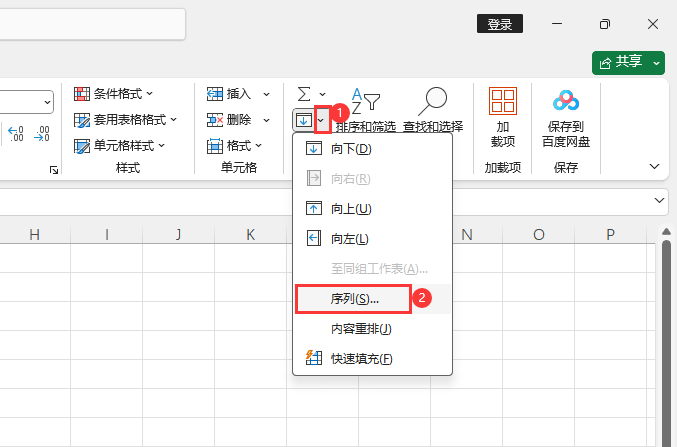Open Find and Select (查找和选择)
The height and width of the screenshot is (447, 677).
(433, 110)
